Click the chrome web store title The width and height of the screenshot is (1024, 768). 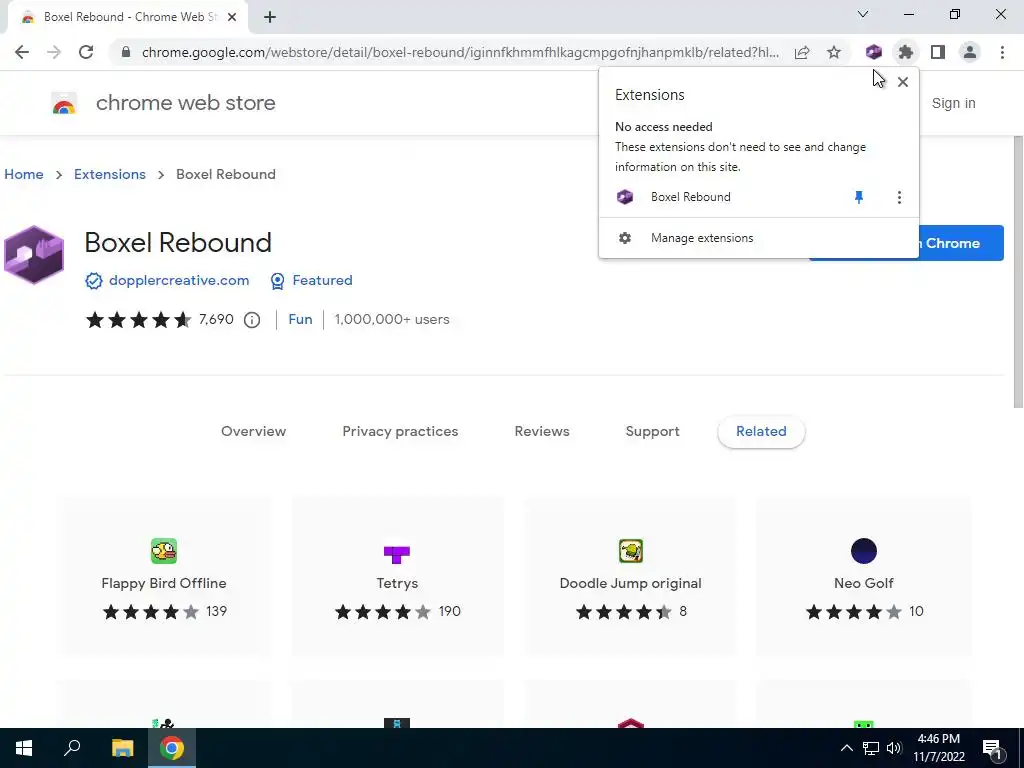[185, 103]
